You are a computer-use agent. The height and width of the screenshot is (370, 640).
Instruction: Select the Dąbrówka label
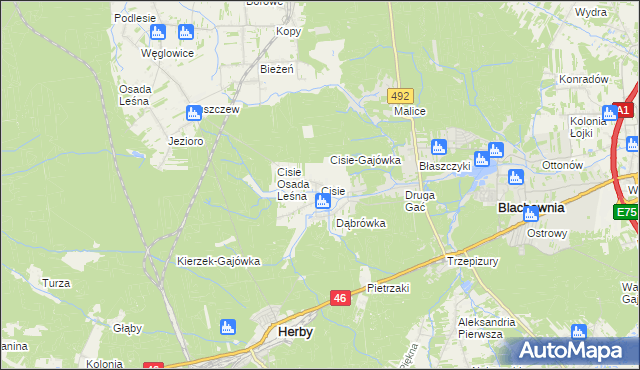tap(361, 224)
